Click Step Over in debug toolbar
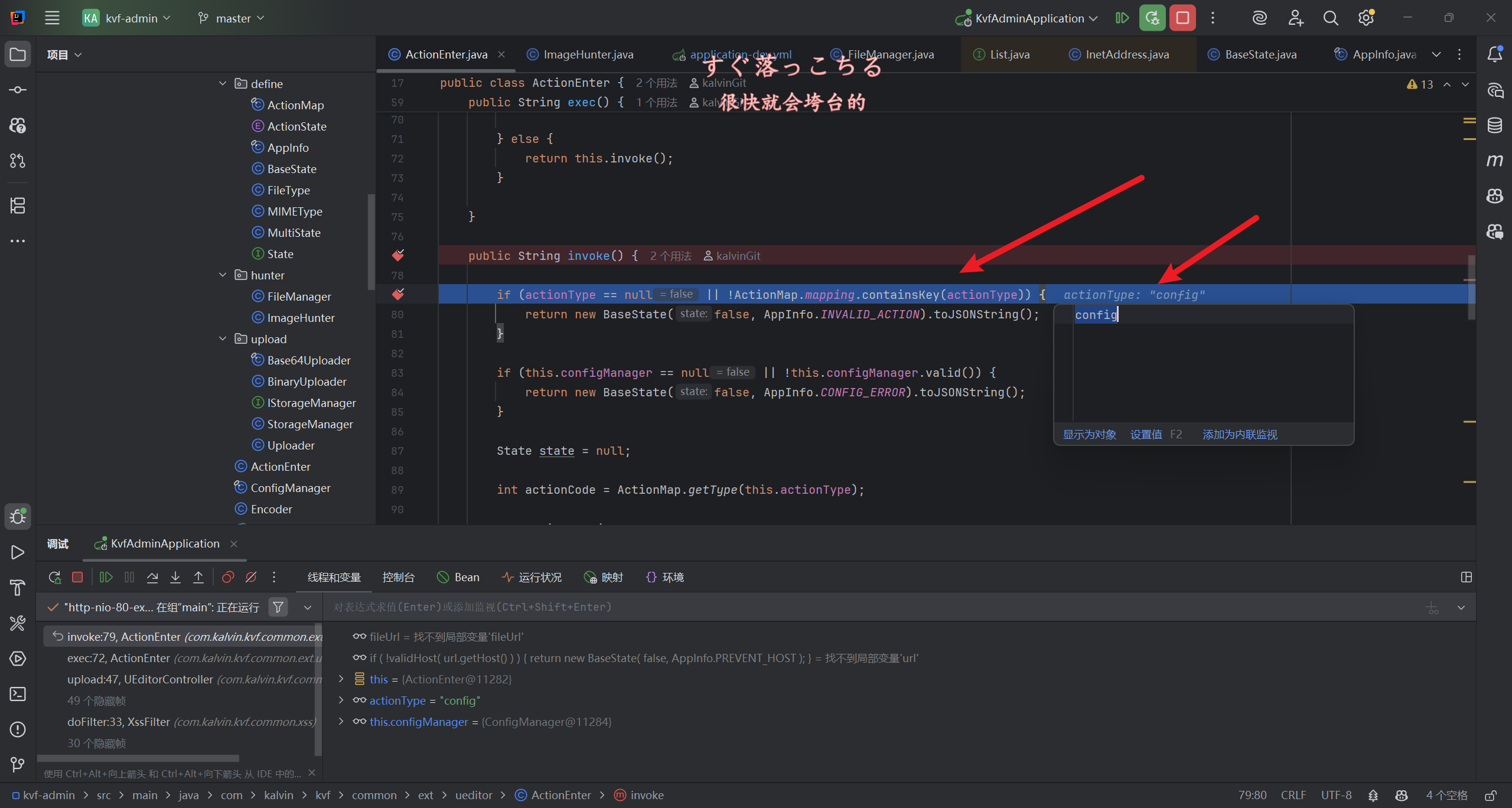This screenshot has width=1512, height=808. tap(152, 577)
